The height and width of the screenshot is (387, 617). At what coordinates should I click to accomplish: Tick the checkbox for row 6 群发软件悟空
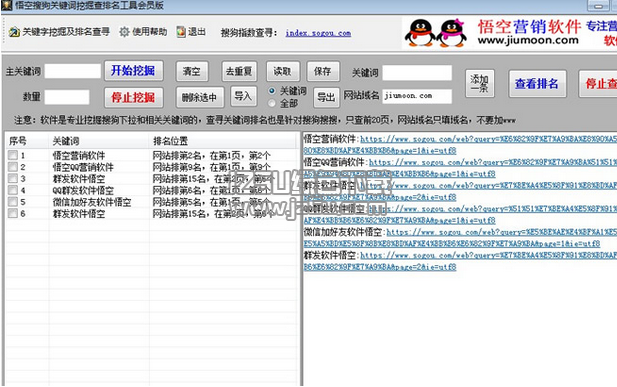13,213
